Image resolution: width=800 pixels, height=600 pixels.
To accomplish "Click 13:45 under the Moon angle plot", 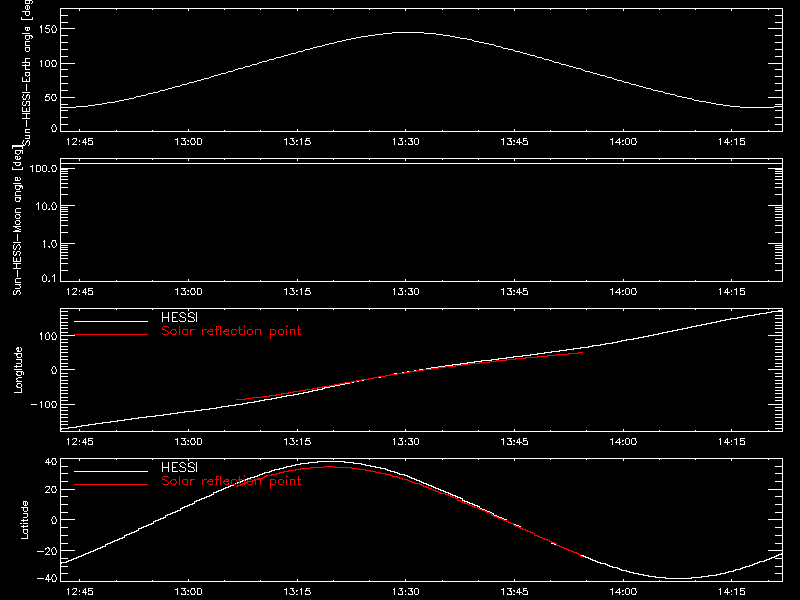I will [x=514, y=291].
